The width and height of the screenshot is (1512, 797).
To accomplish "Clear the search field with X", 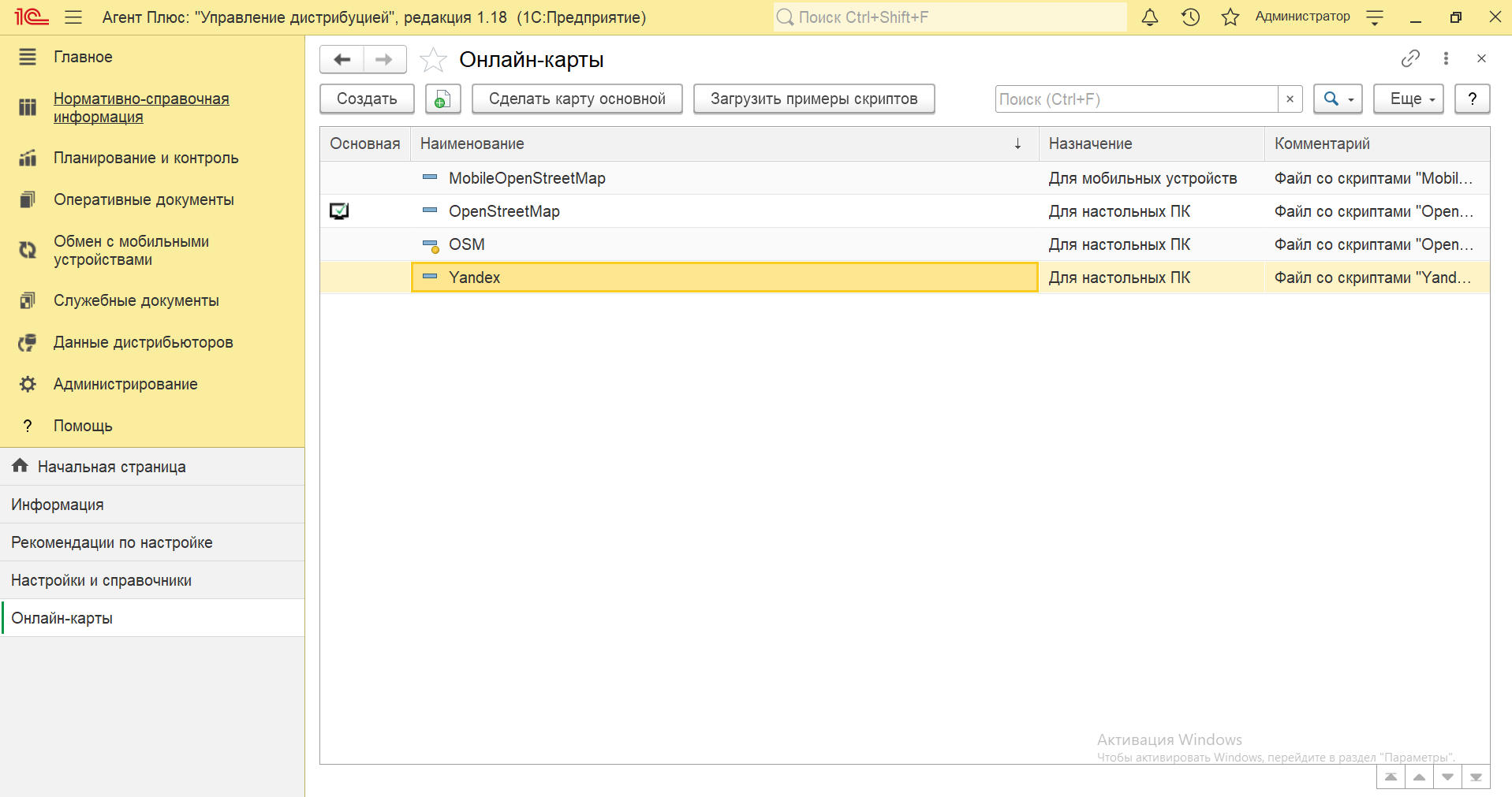I will click(x=1290, y=99).
